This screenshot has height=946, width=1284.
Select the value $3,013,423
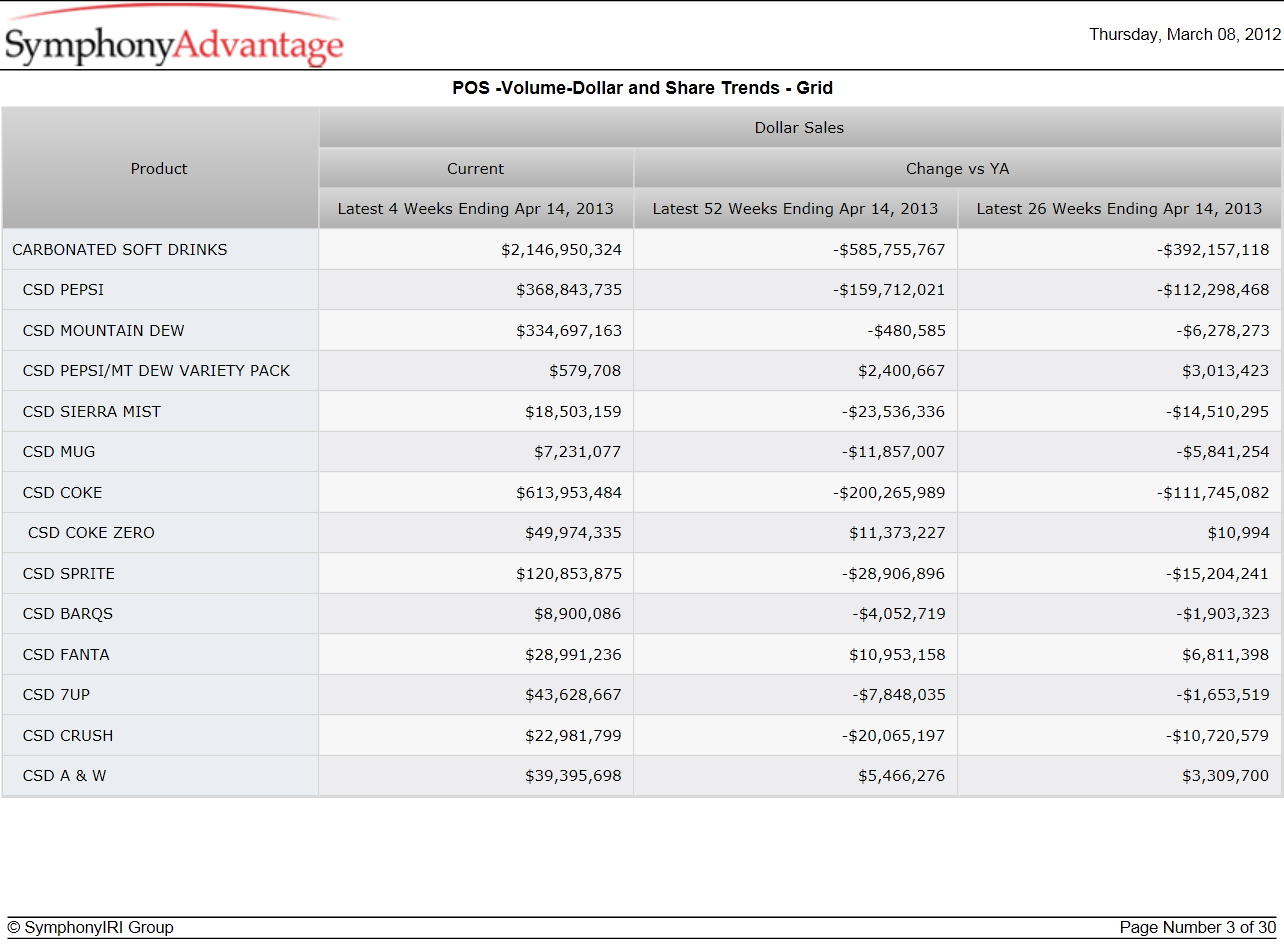click(1225, 371)
